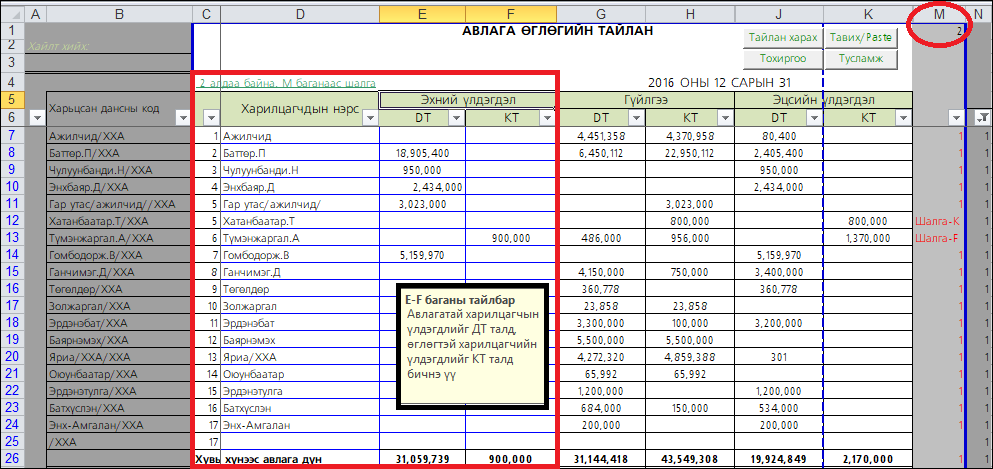Click the active filter icon in column N

pyautogui.click(x=981, y=118)
